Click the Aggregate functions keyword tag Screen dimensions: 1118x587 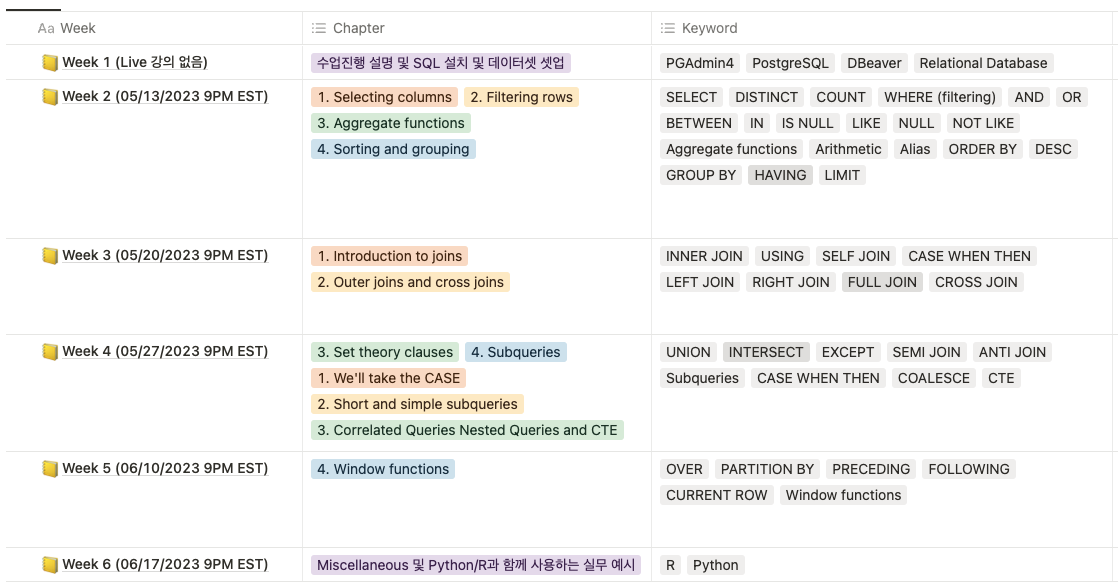coord(732,149)
